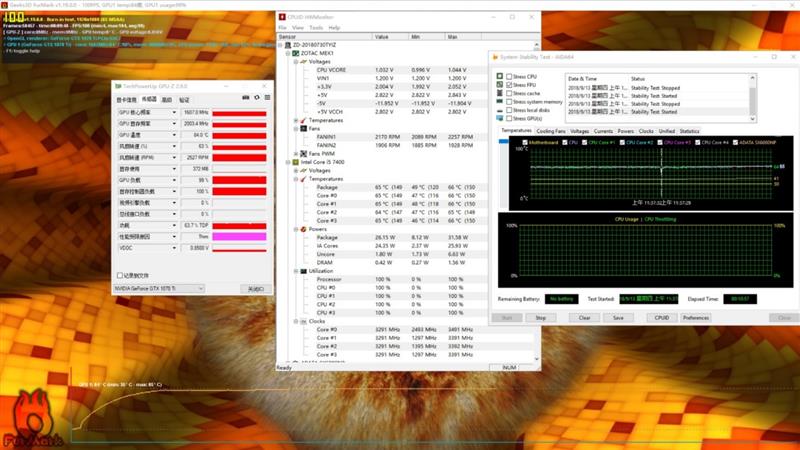Viewport: 800px width, 450px height.
Task: Open the Tools menu in HWMonitor
Action: point(316,28)
